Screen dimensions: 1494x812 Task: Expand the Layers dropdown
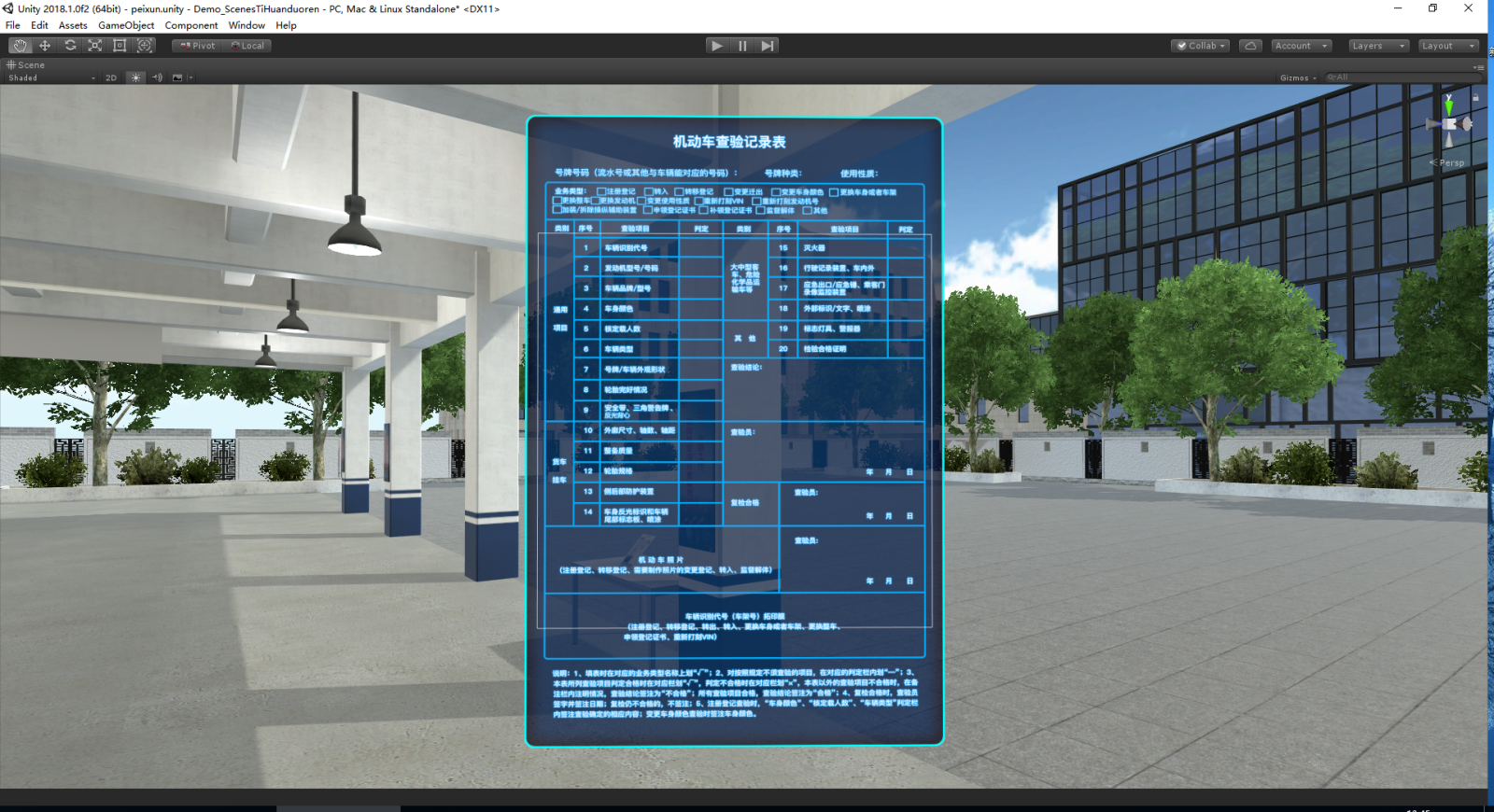tap(1377, 46)
